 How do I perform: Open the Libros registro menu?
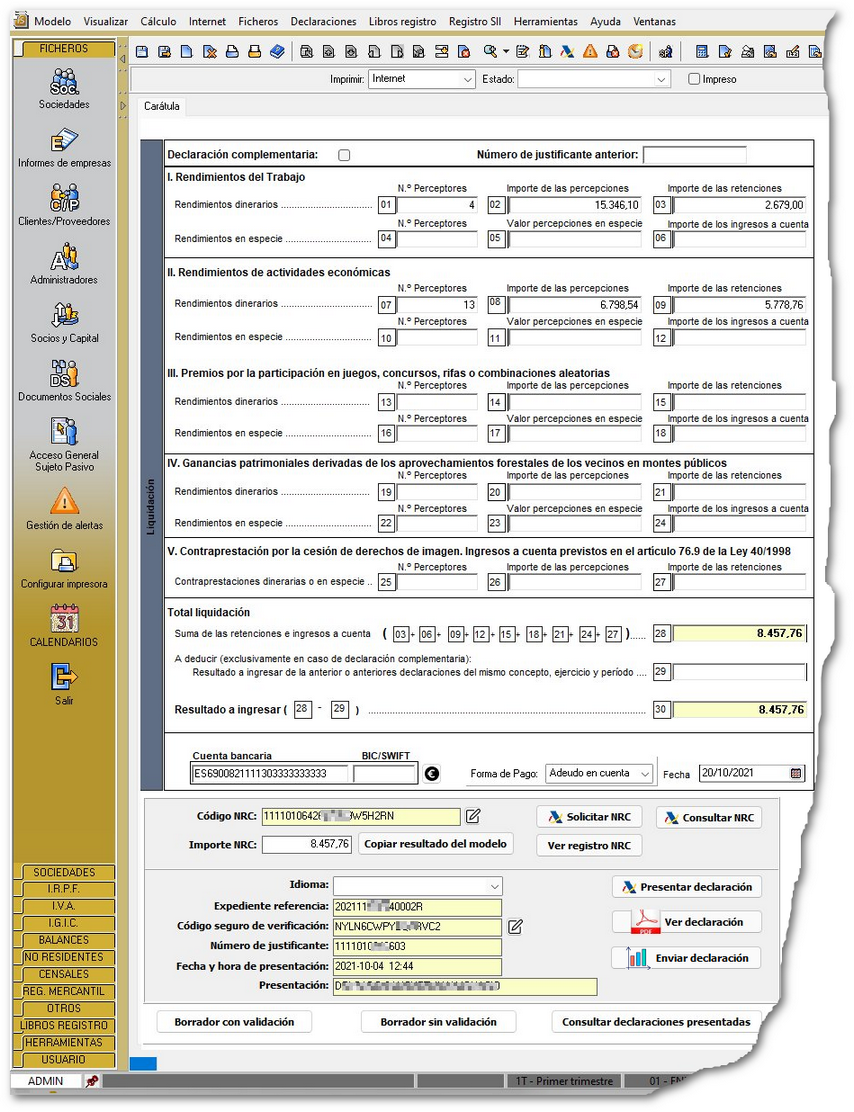(x=402, y=21)
